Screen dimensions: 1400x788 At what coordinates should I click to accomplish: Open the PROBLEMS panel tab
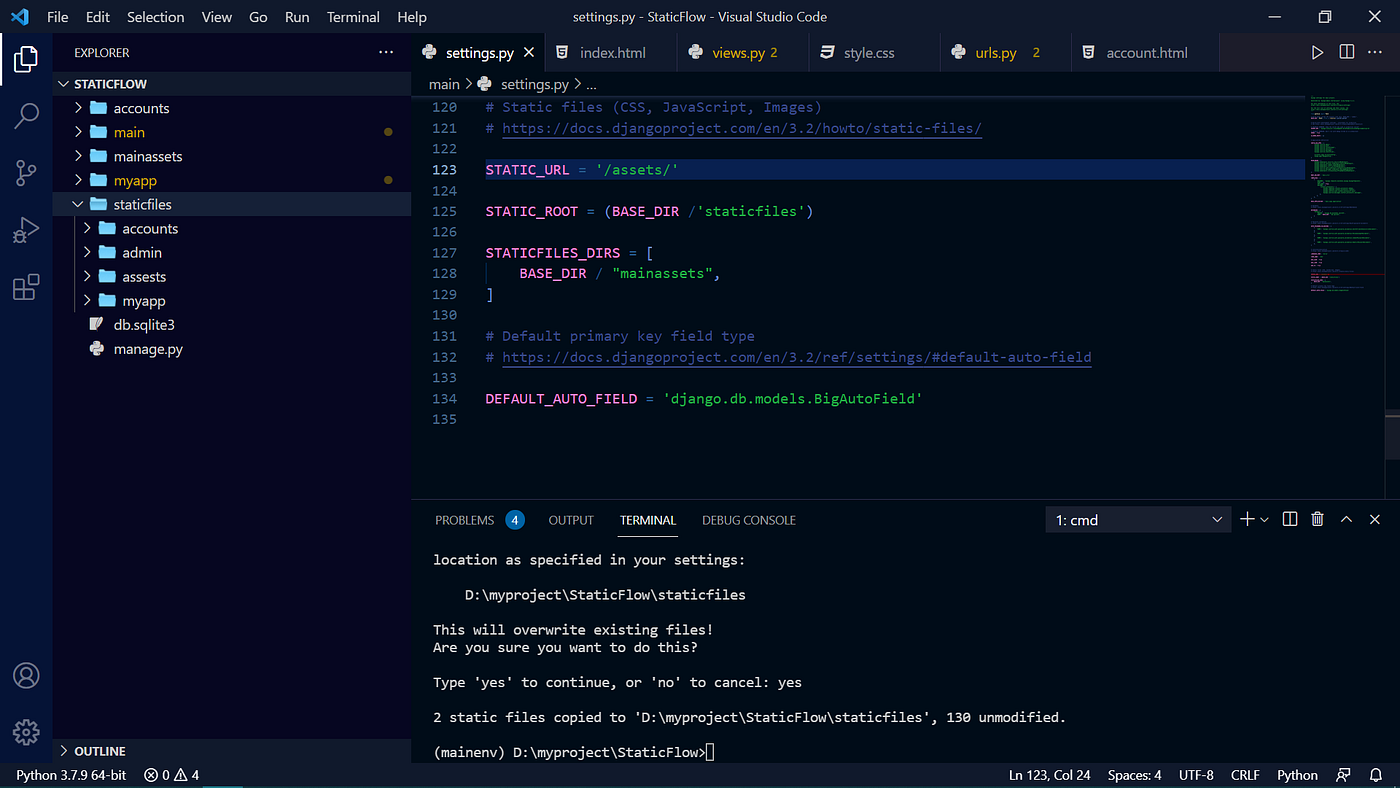pyautogui.click(x=465, y=520)
